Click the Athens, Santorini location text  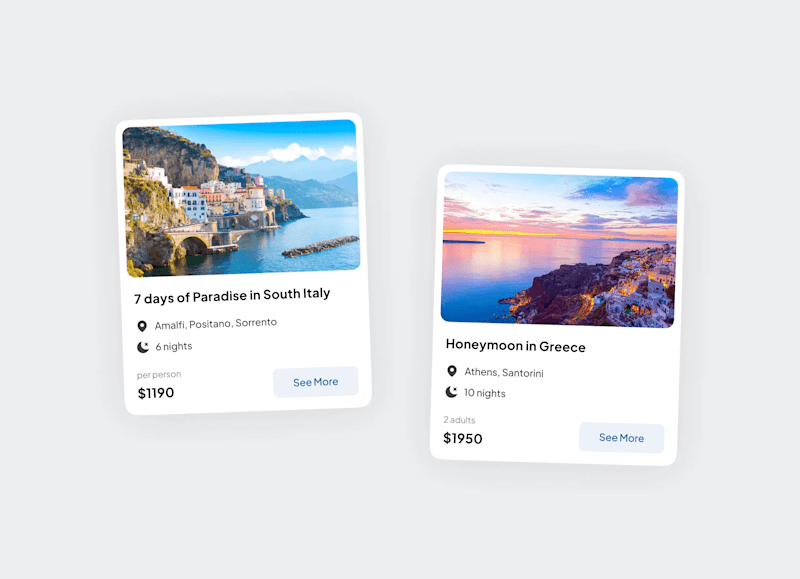(504, 372)
